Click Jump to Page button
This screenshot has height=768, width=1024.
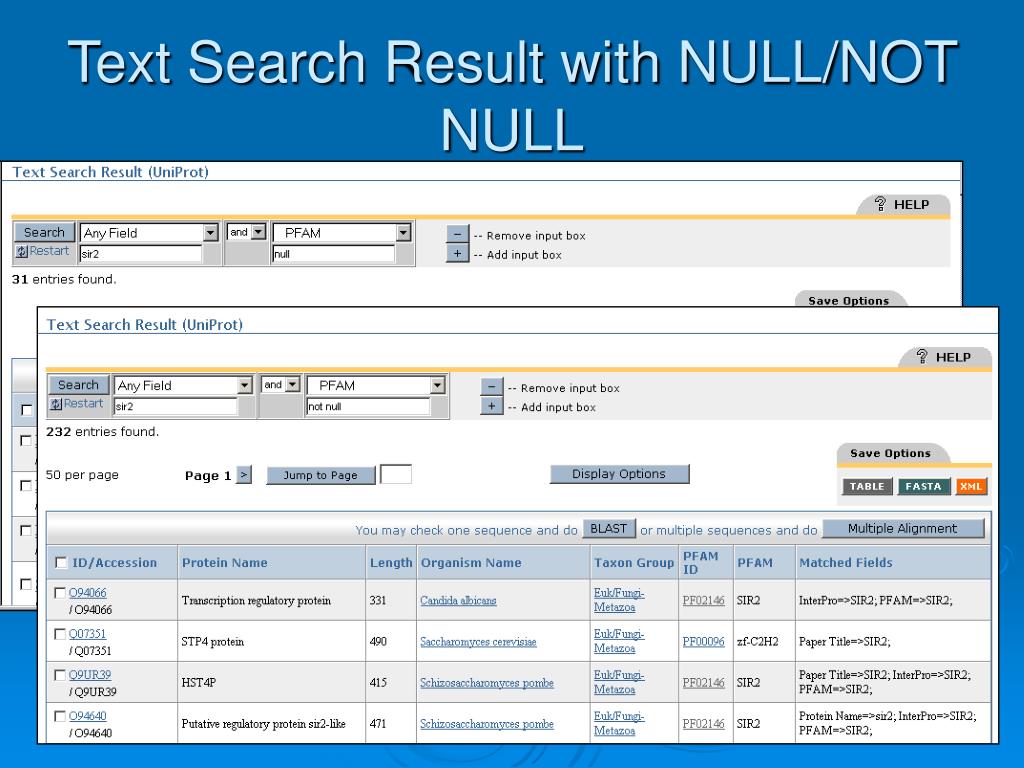click(321, 475)
